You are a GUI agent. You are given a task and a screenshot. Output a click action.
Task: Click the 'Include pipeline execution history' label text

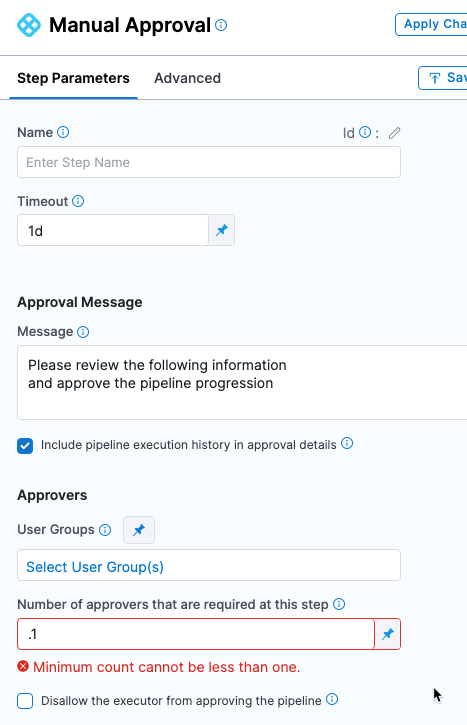click(x=189, y=445)
